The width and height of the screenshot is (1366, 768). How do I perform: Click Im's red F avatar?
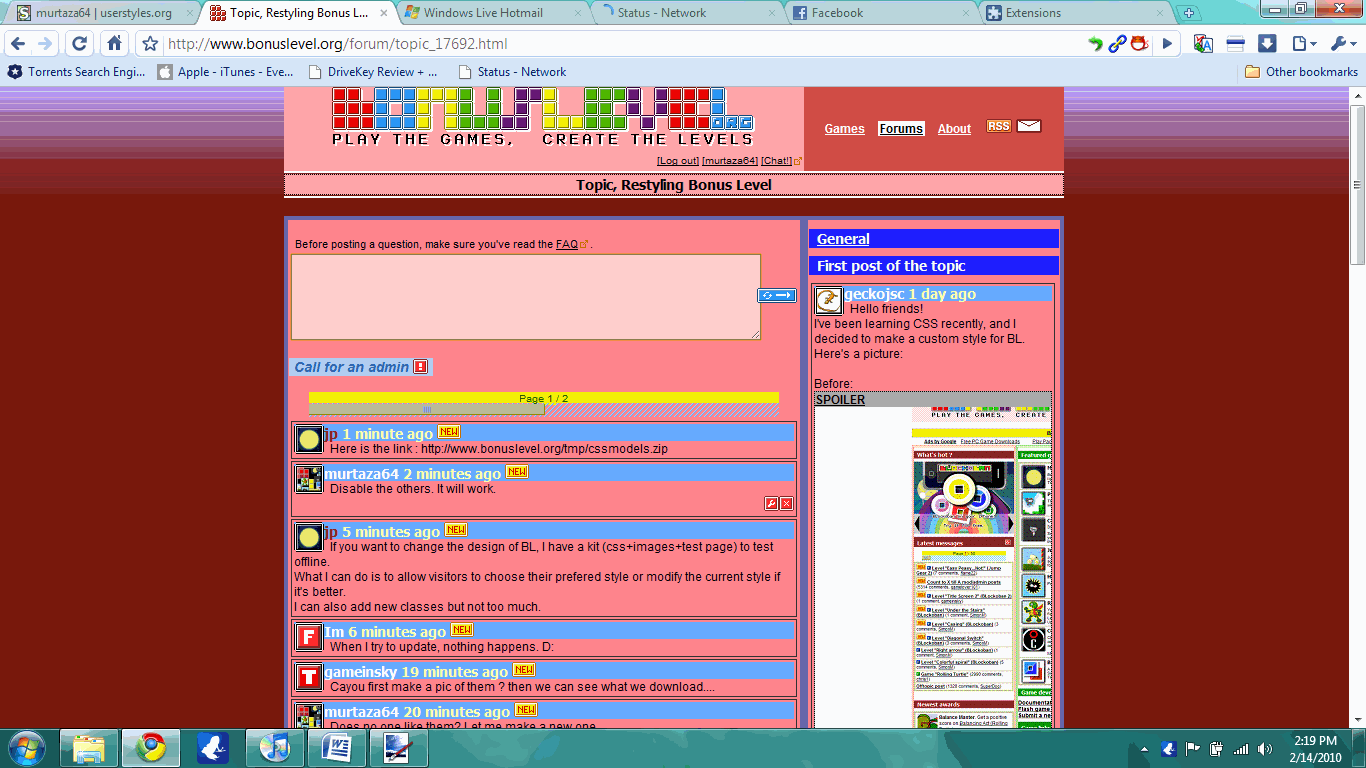coord(309,636)
